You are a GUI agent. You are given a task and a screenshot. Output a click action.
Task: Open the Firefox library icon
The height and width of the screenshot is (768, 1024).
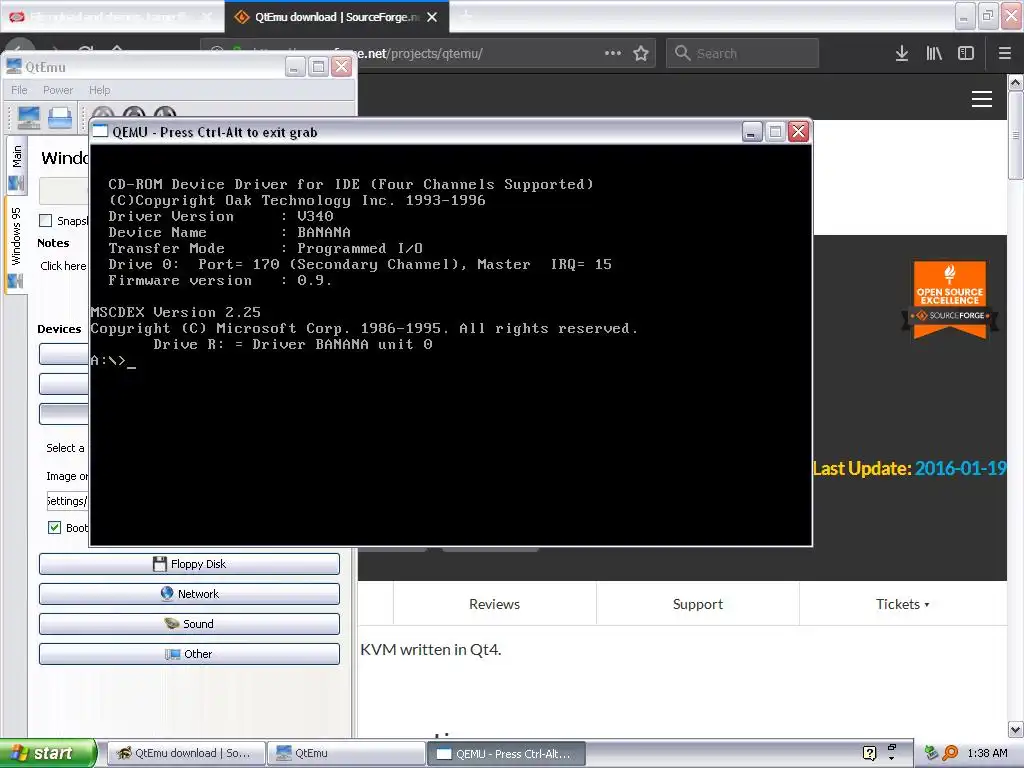[x=934, y=54]
